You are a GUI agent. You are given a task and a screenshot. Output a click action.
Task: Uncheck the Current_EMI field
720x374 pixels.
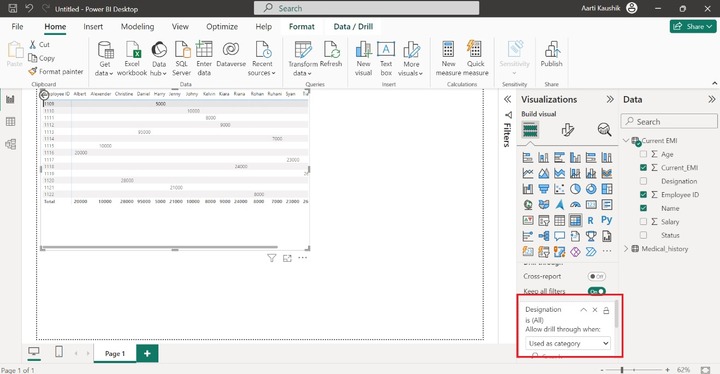click(643, 168)
